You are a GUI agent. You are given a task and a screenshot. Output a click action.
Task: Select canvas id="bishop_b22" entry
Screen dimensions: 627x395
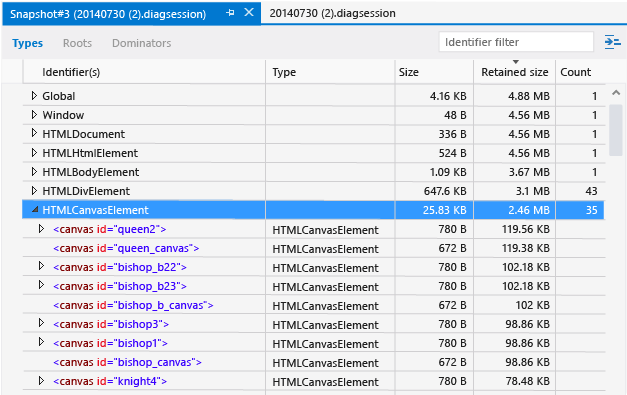[120, 267]
